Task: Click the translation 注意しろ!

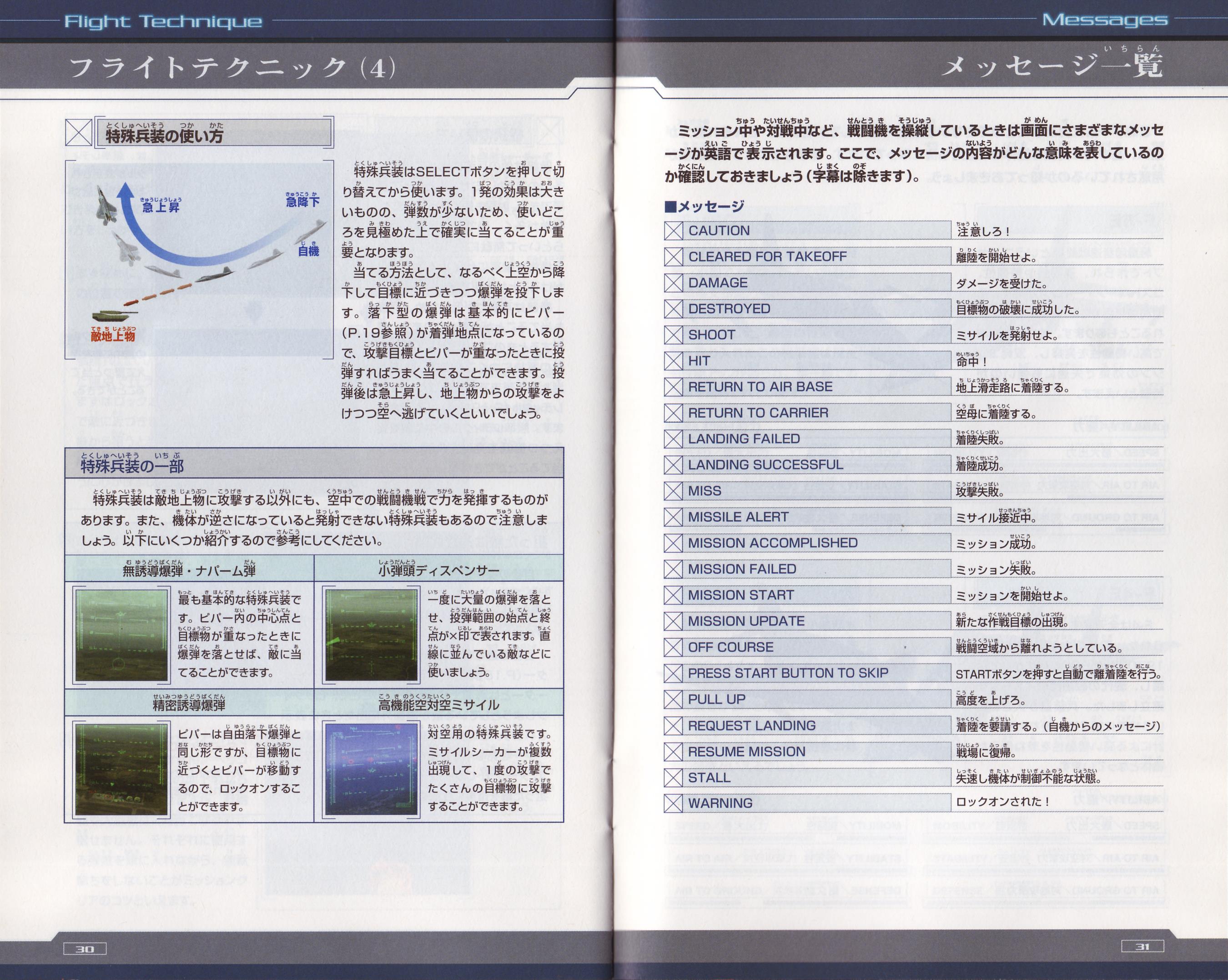Action: (x=983, y=232)
